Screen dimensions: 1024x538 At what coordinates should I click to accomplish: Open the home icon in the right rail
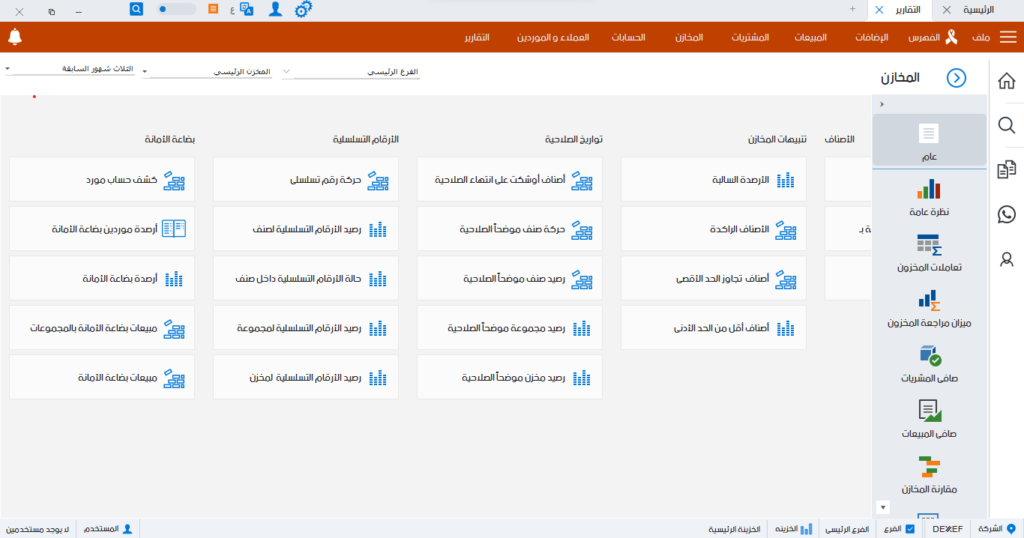pos(1006,81)
